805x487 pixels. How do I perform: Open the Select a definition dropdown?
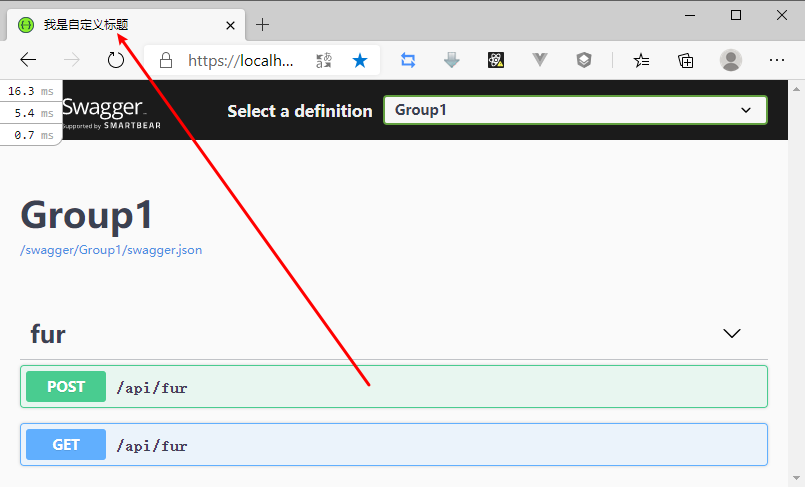[575, 110]
